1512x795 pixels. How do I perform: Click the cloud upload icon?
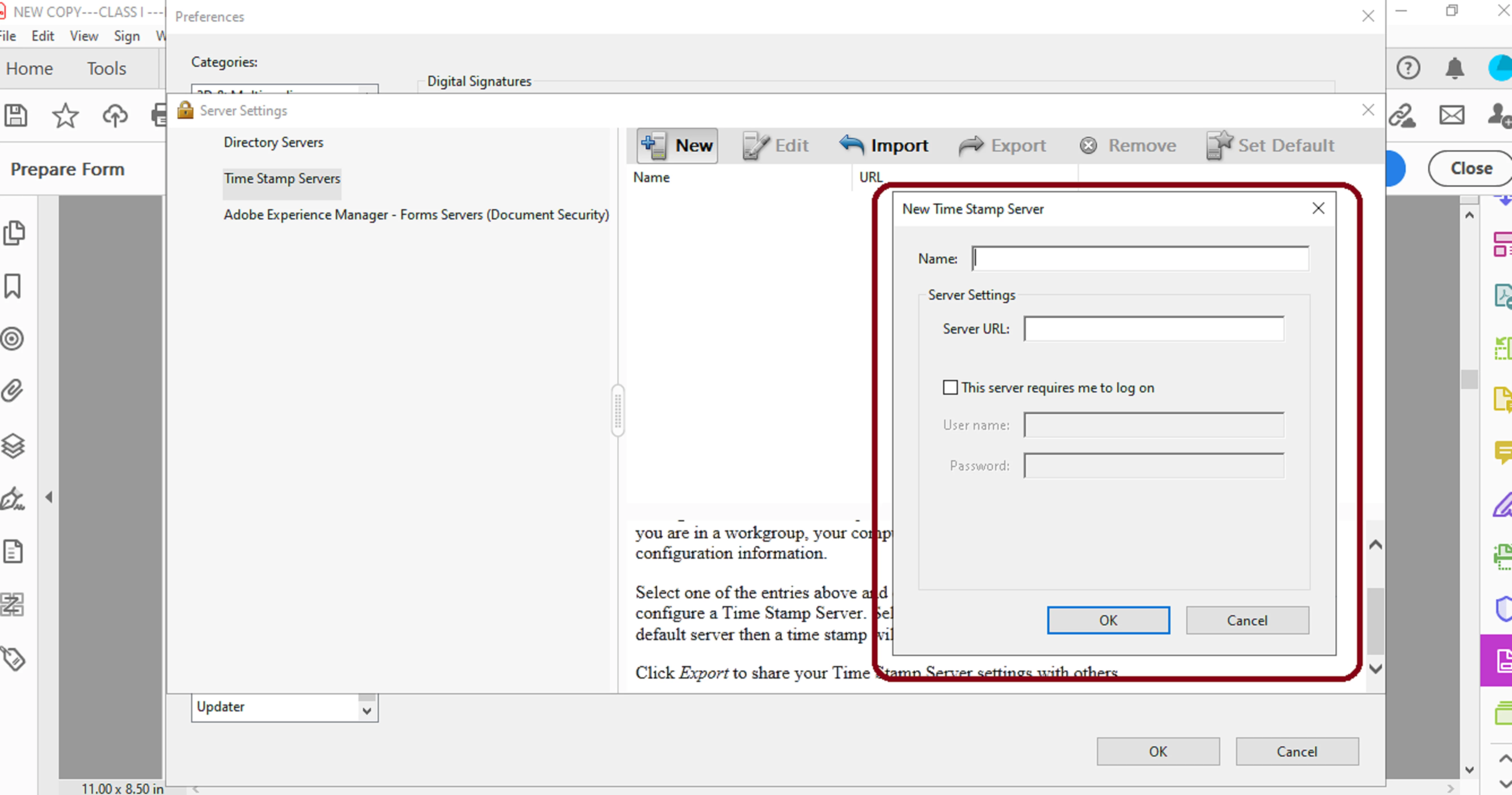coord(115,115)
